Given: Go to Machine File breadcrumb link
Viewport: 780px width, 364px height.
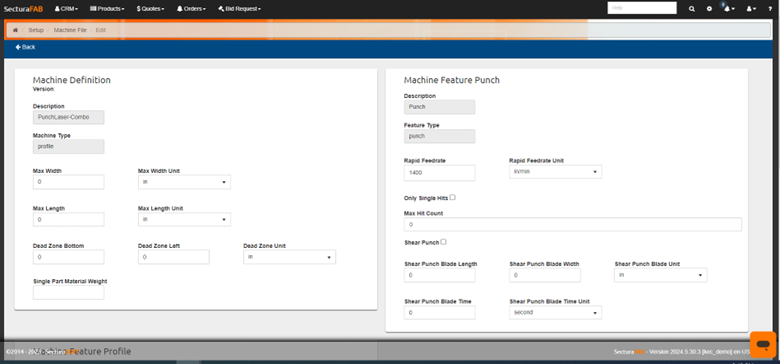Looking at the screenshot, I should click(70, 30).
